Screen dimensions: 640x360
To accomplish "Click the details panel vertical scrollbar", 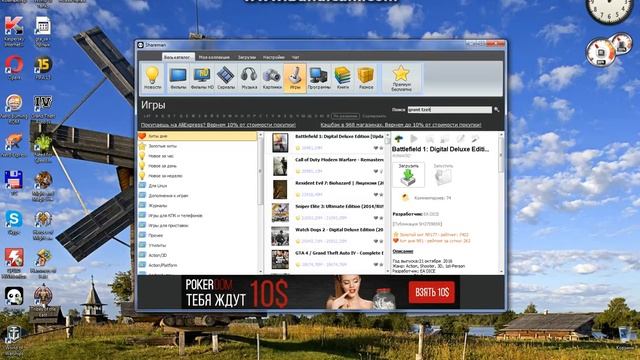I will coord(501,202).
